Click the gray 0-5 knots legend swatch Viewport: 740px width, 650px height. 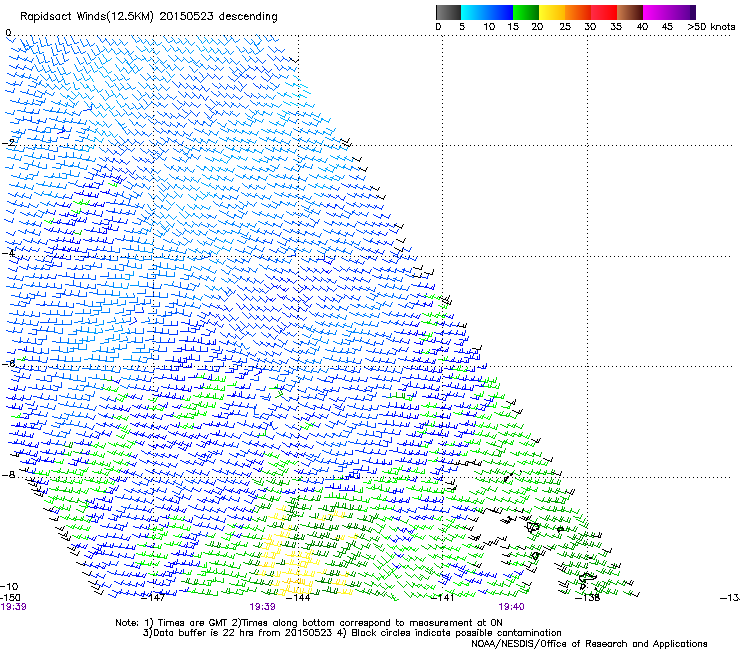point(448,12)
